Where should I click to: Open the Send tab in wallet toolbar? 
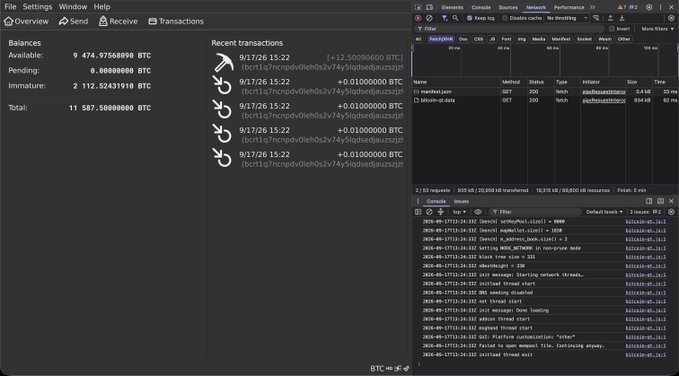[74, 21]
